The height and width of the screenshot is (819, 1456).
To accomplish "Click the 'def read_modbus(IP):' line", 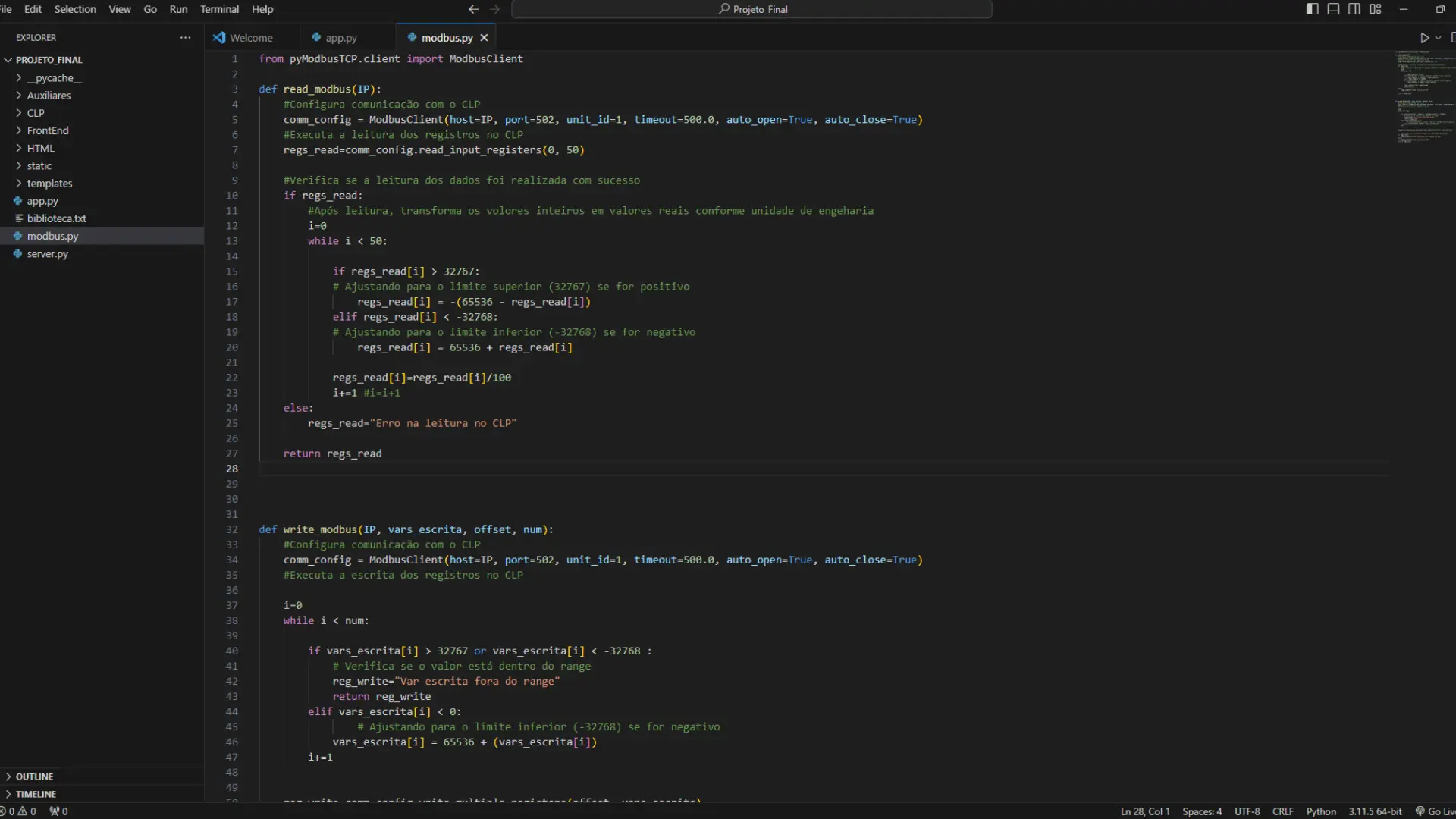I will point(320,89).
